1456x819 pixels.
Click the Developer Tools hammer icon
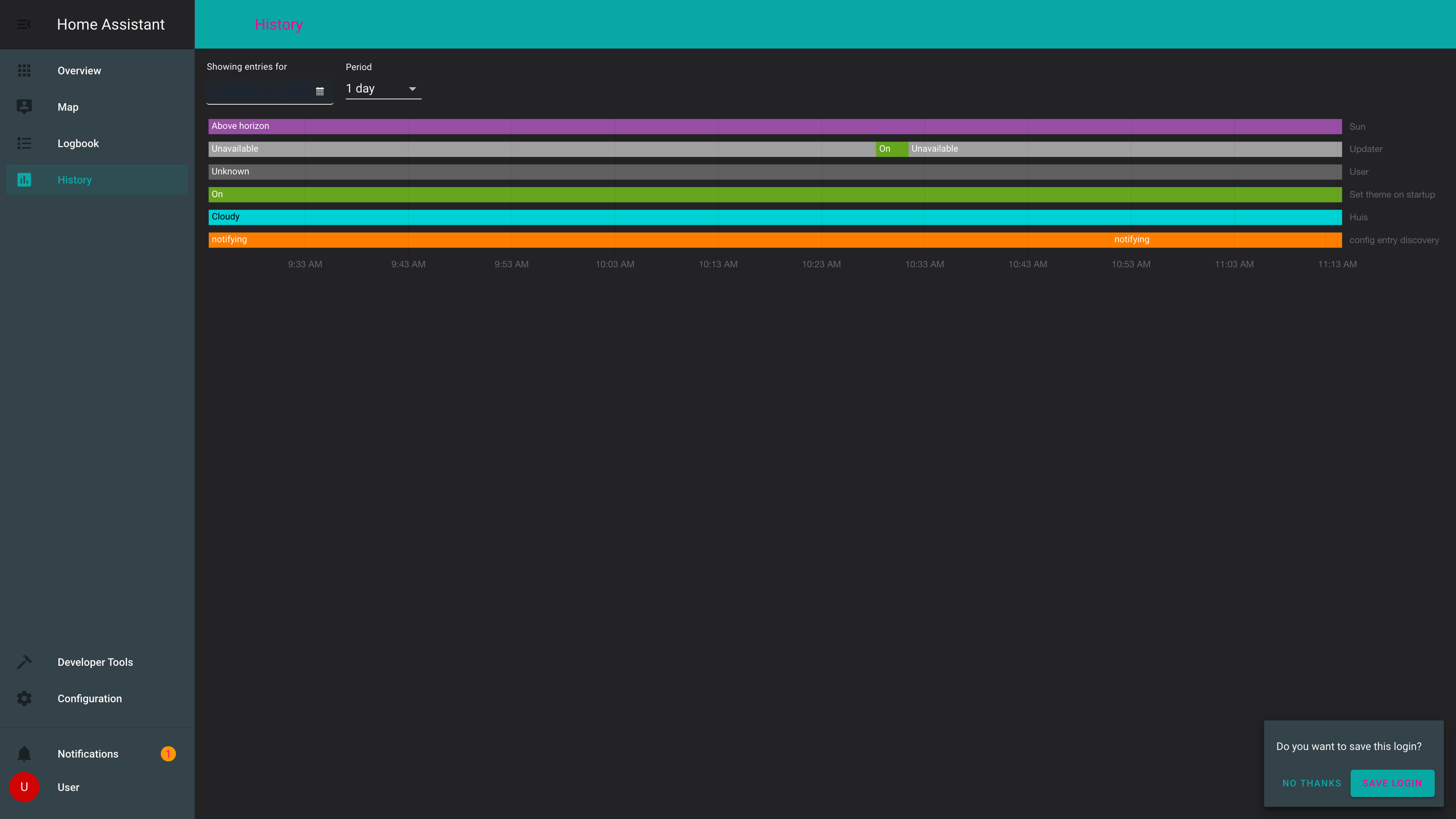pyautogui.click(x=24, y=662)
